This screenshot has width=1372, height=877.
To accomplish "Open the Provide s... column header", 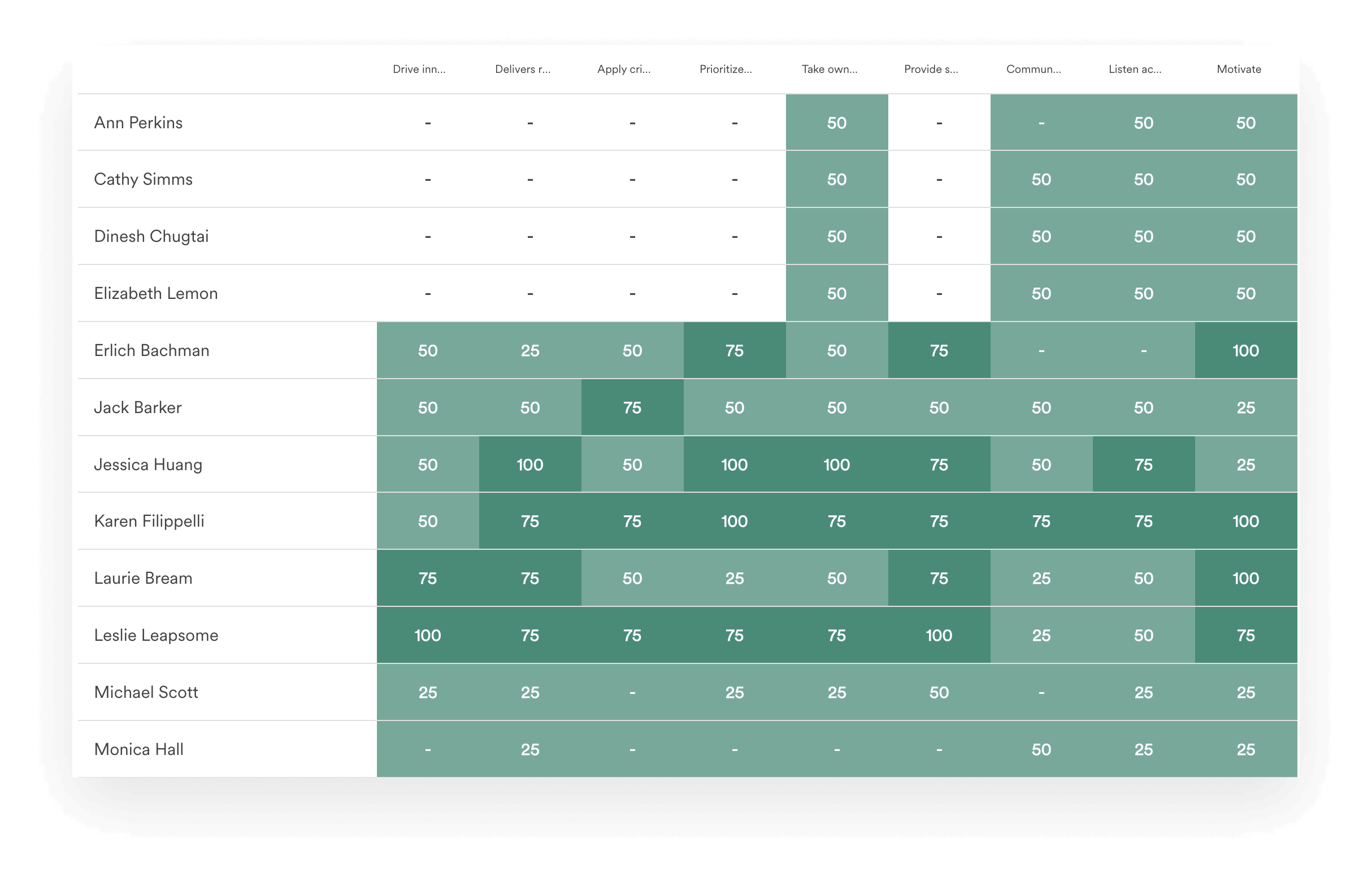I will [931, 69].
